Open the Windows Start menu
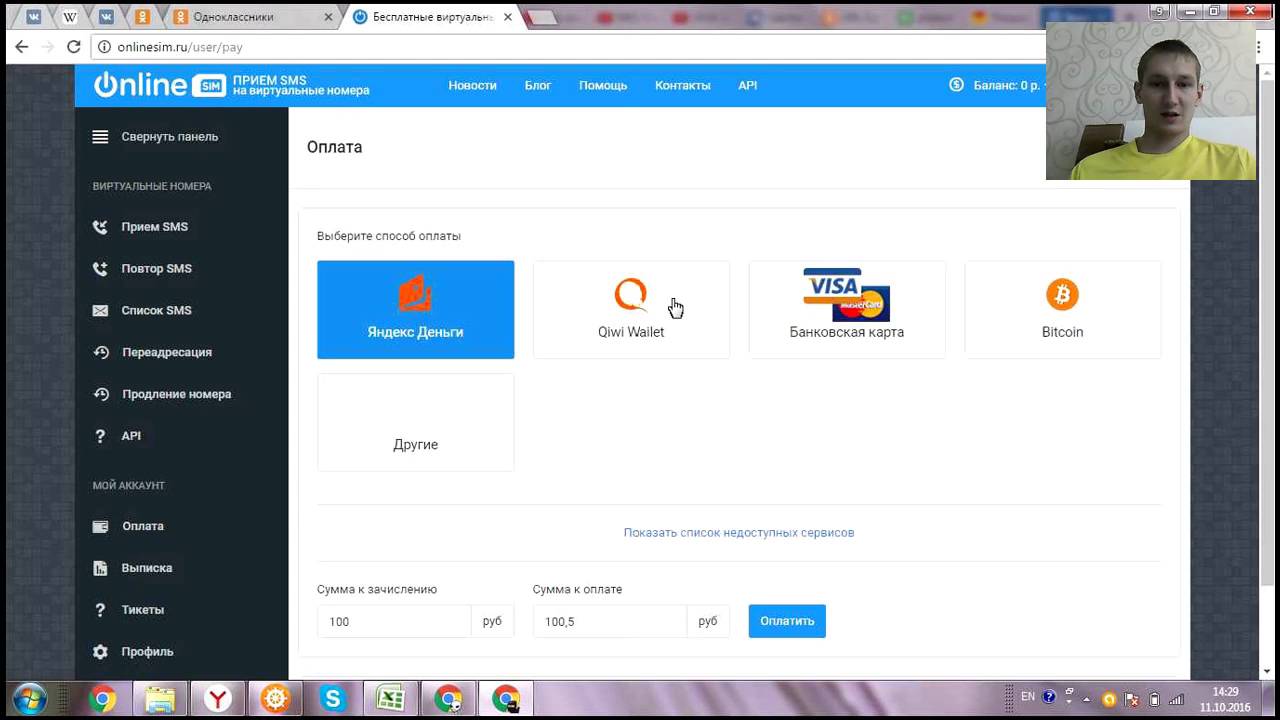Screen dimensions: 1280x720 coord(30,699)
